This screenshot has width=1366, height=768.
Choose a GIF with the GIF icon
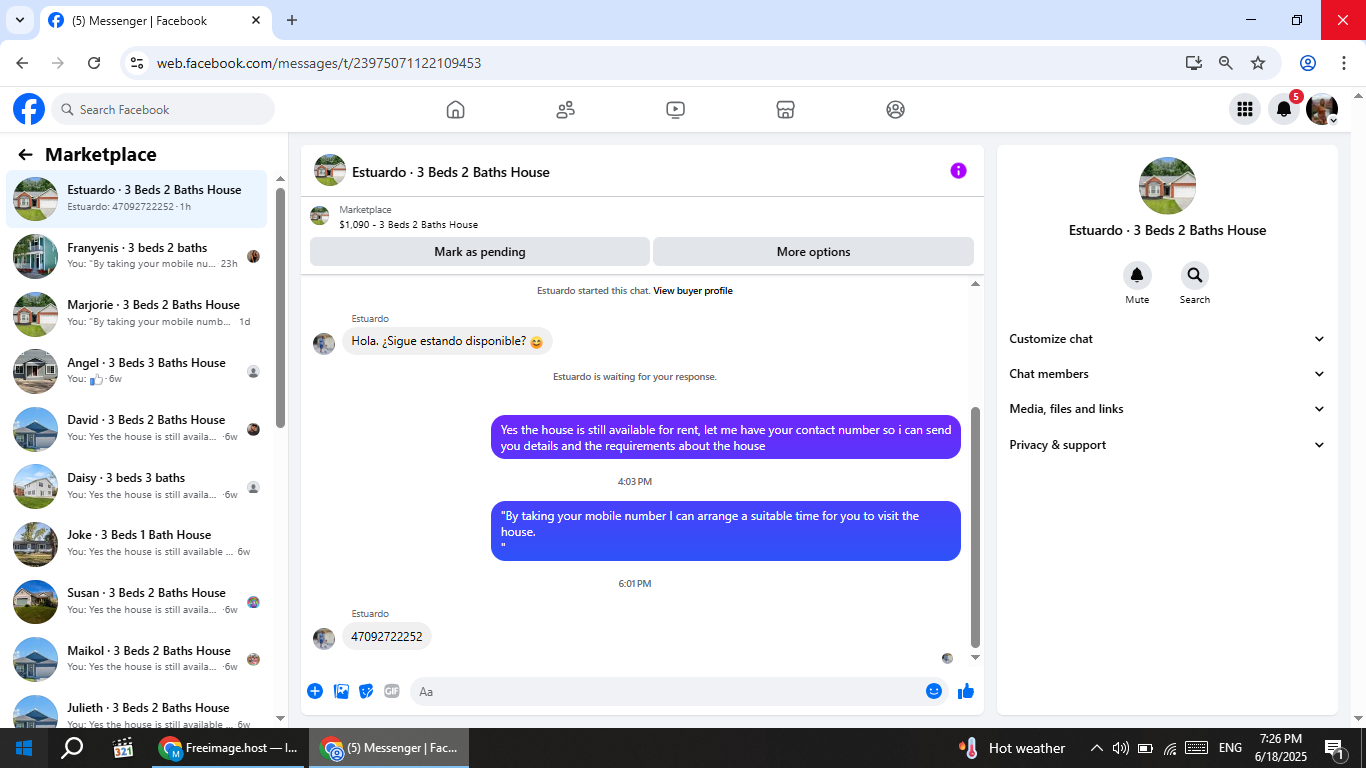pyautogui.click(x=392, y=691)
